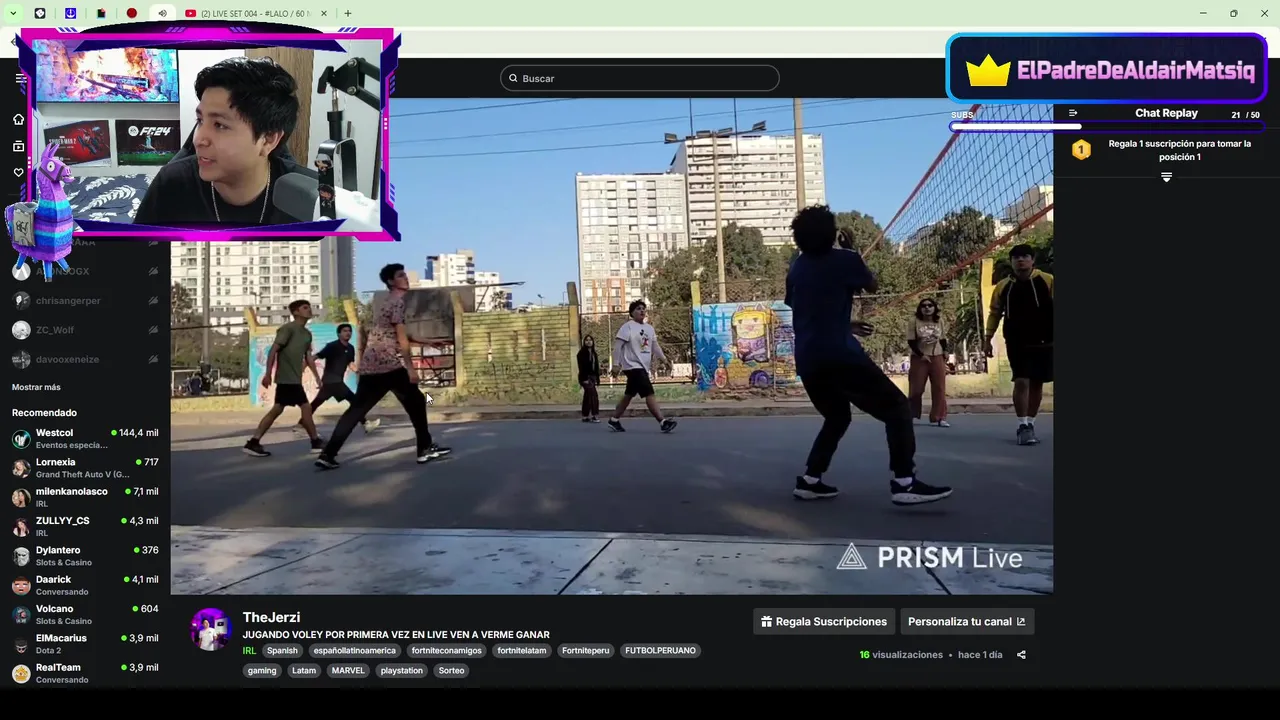The height and width of the screenshot is (720, 1280).
Task: Select the fortniteconamigos tag
Action: click(x=446, y=651)
